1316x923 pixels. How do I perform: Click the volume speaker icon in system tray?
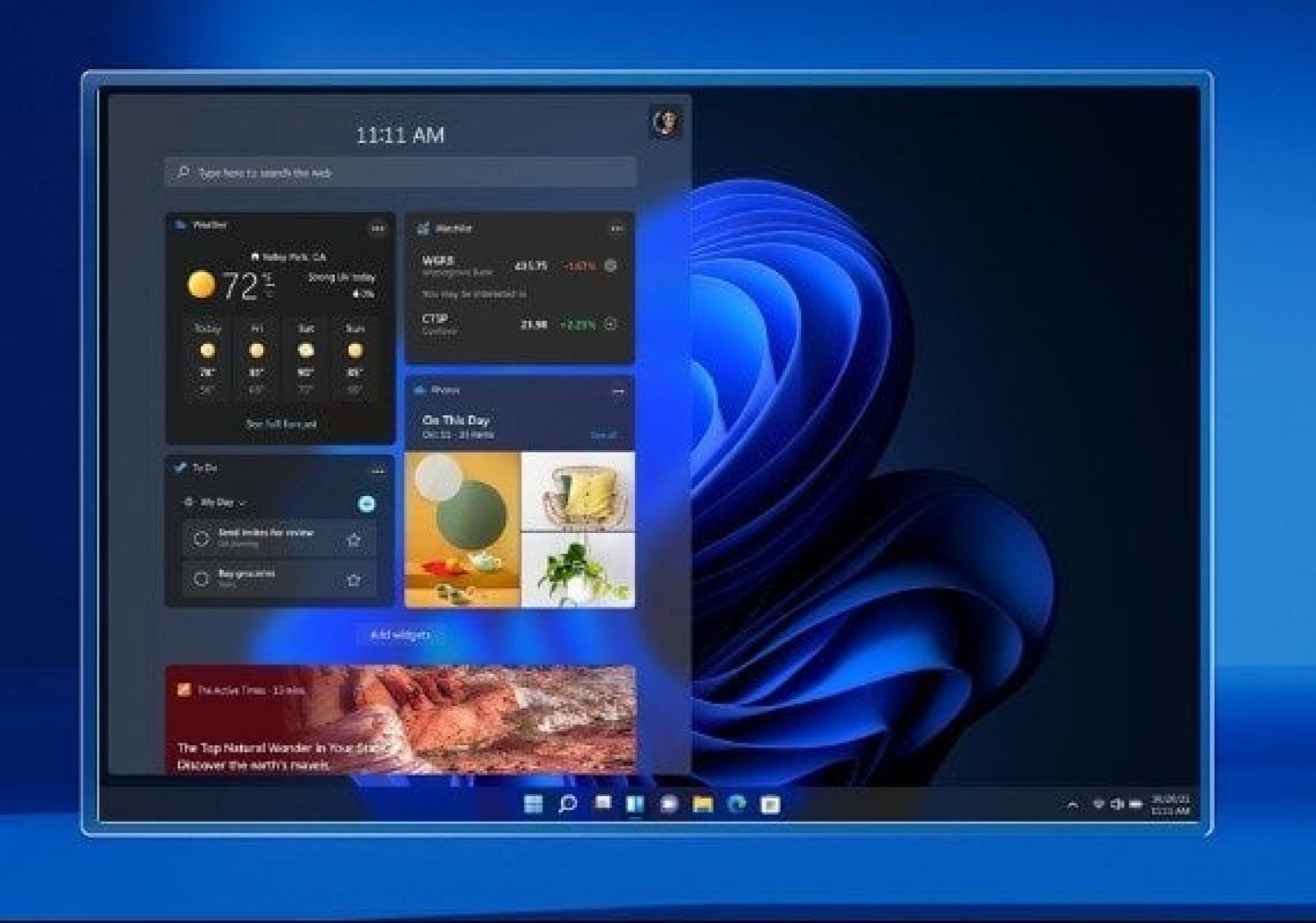[1117, 804]
